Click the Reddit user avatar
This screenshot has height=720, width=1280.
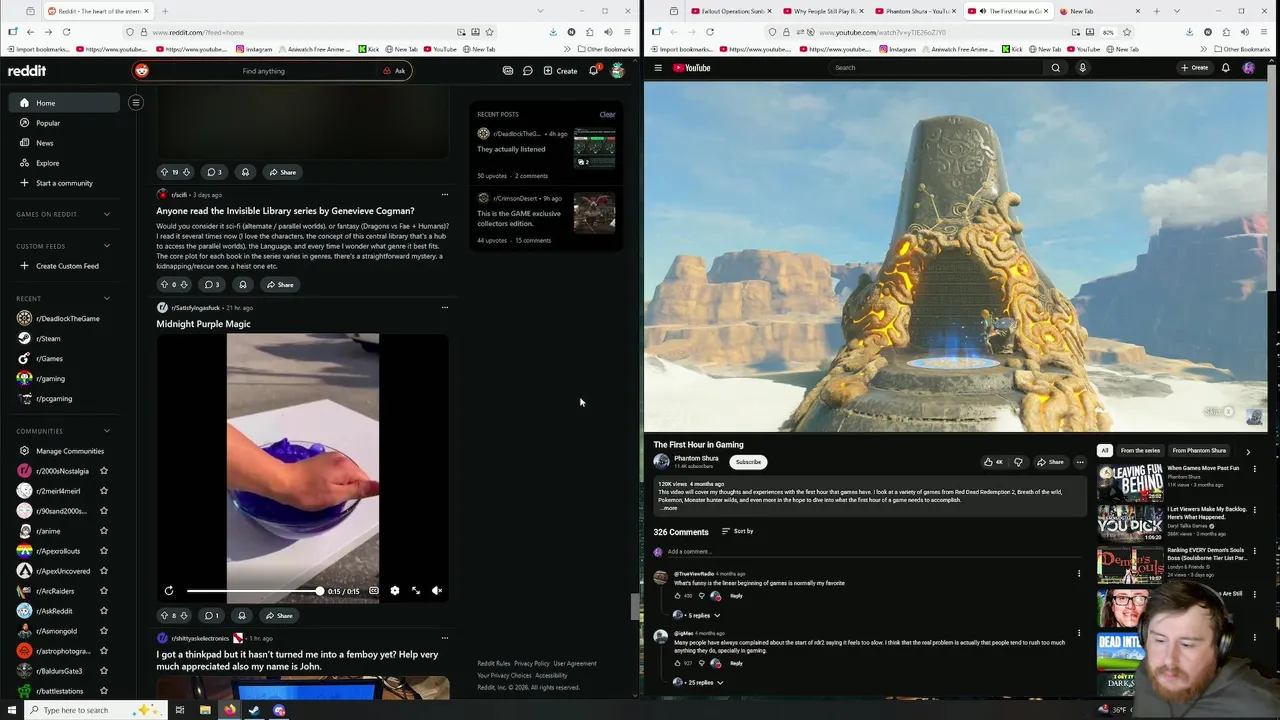coord(617,71)
